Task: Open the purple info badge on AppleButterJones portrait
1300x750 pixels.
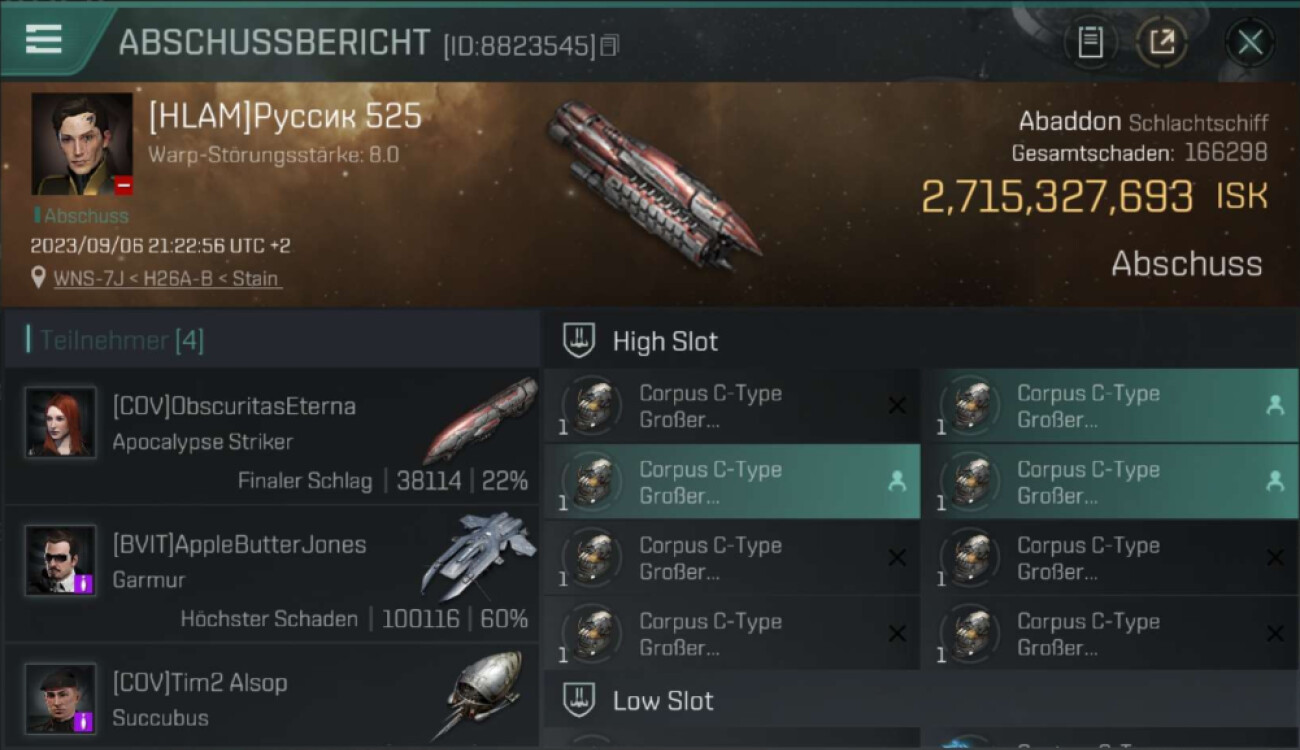Action: coord(86,583)
